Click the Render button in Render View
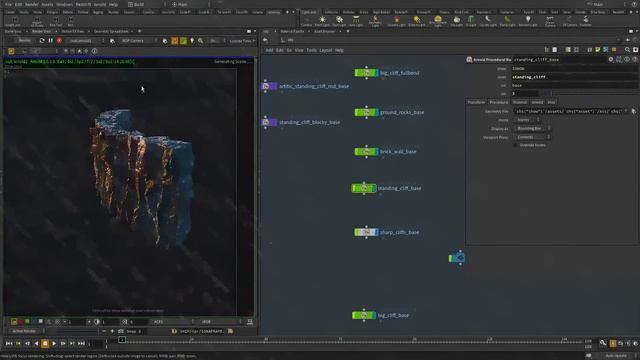The image size is (640, 360). point(25,41)
